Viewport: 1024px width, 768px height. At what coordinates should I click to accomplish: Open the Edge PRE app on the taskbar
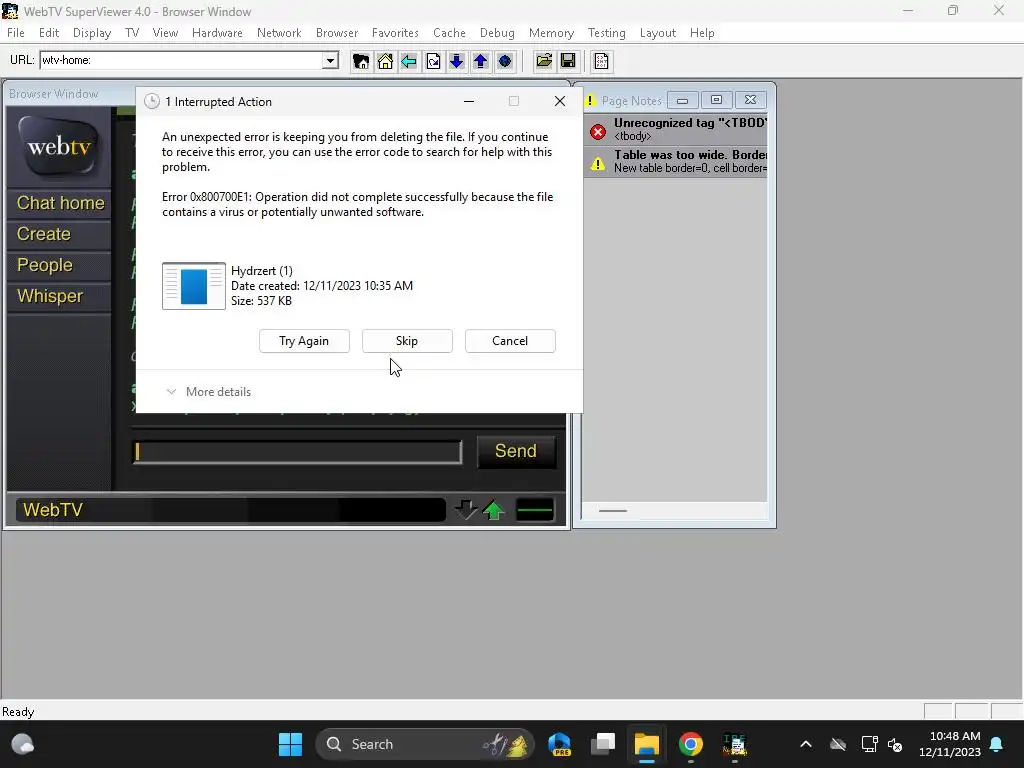pos(560,744)
